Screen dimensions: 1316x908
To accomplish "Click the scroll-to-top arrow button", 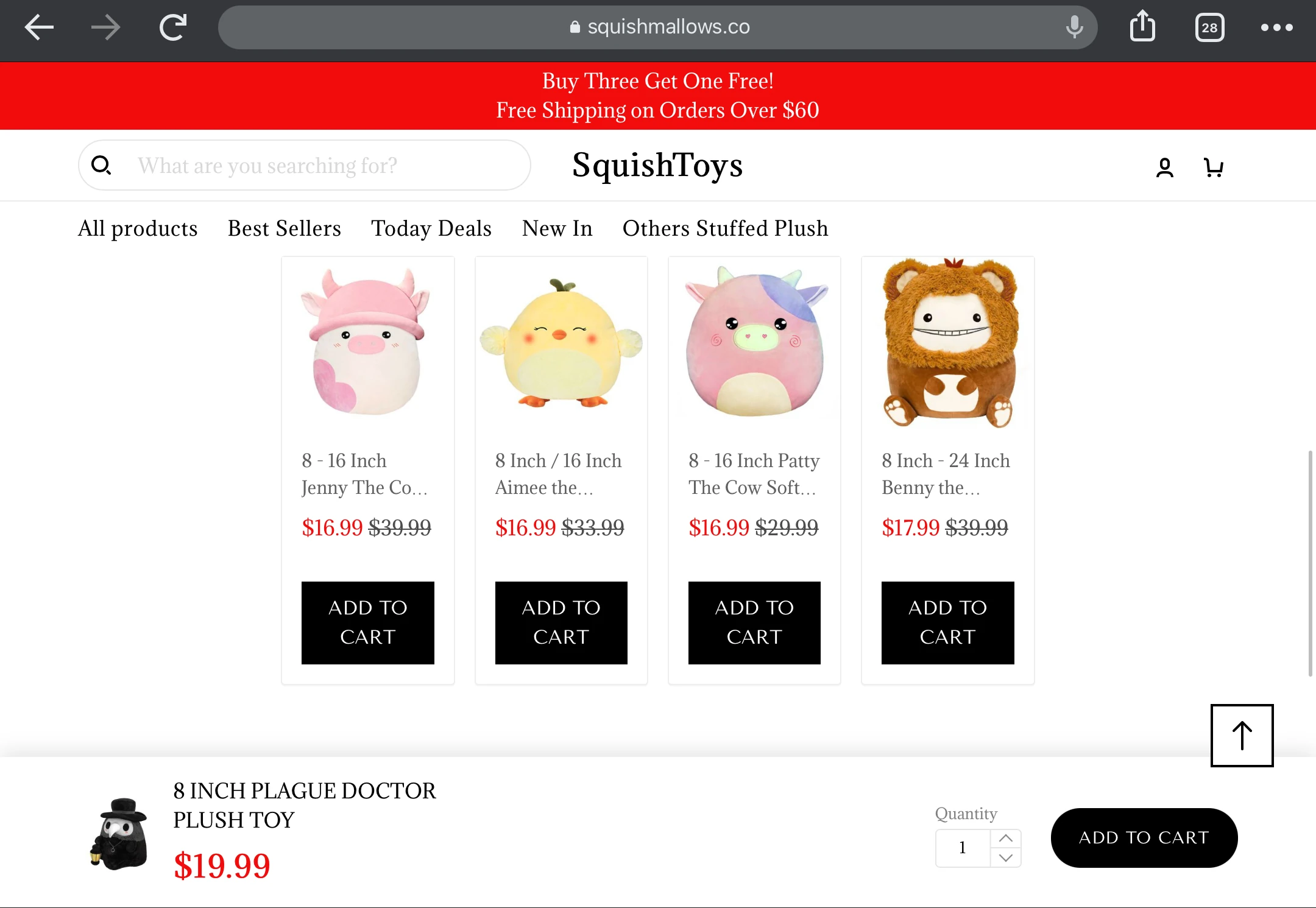I will click(x=1242, y=735).
